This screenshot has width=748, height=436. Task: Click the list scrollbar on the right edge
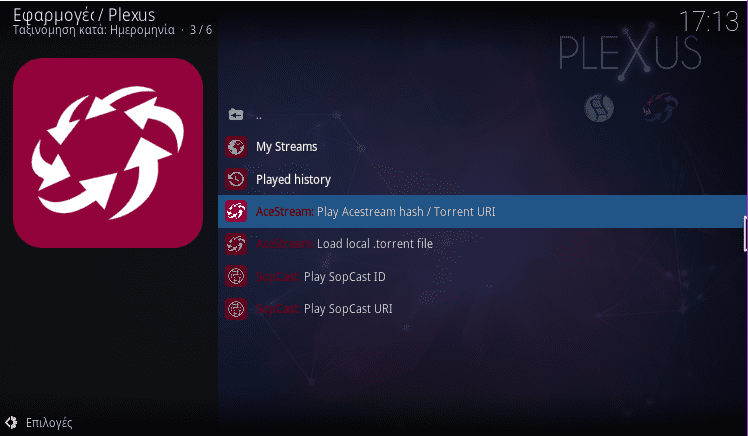745,233
